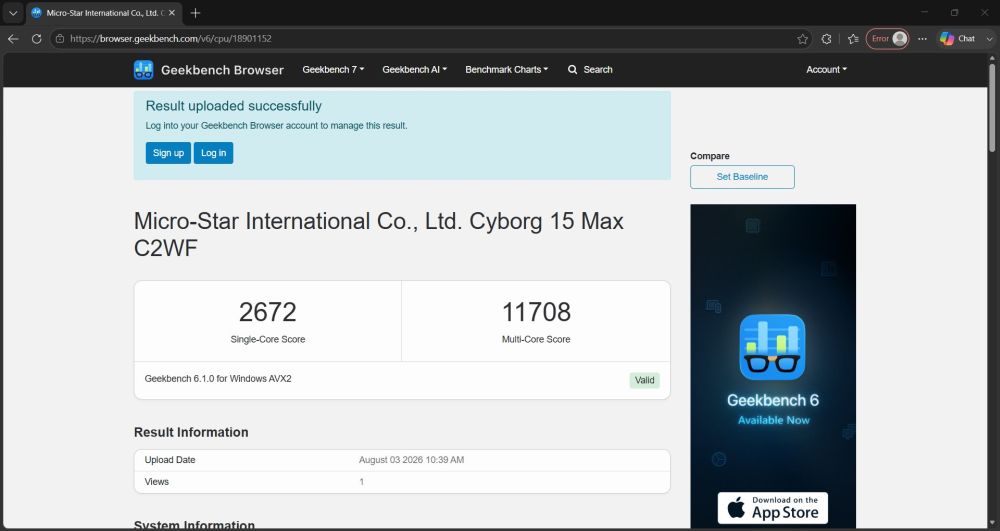Screen dimensions: 1000x531
Task: Click the 11708 multi-core score
Action: pyautogui.click(x=536, y=312)
